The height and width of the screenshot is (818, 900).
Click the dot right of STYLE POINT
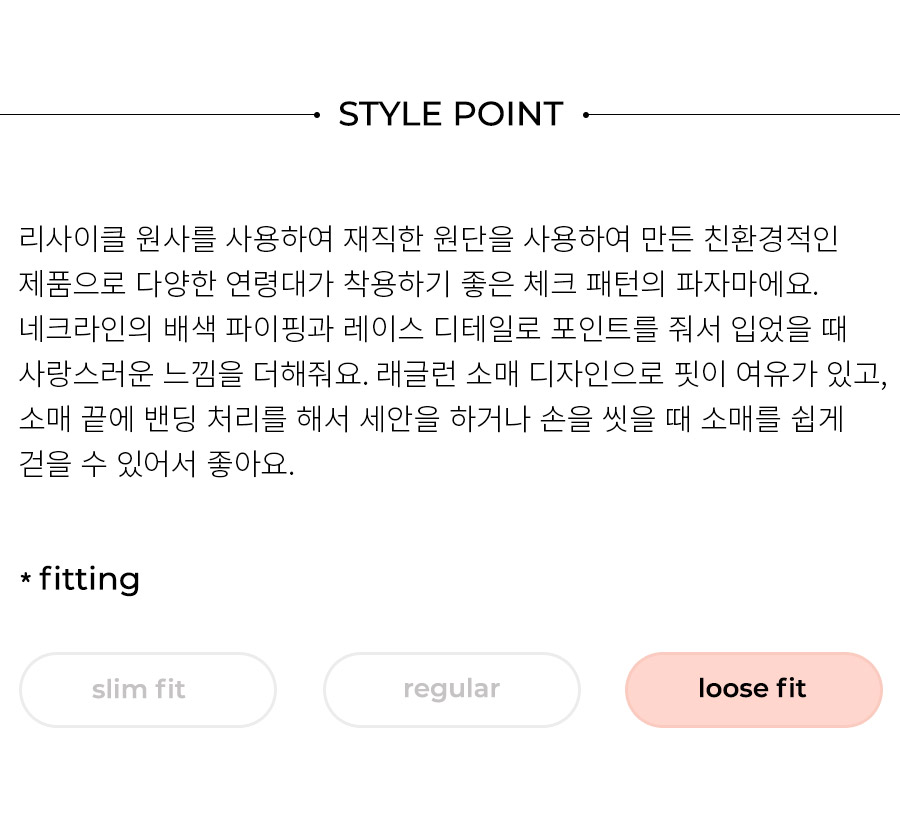pos(585,115)
